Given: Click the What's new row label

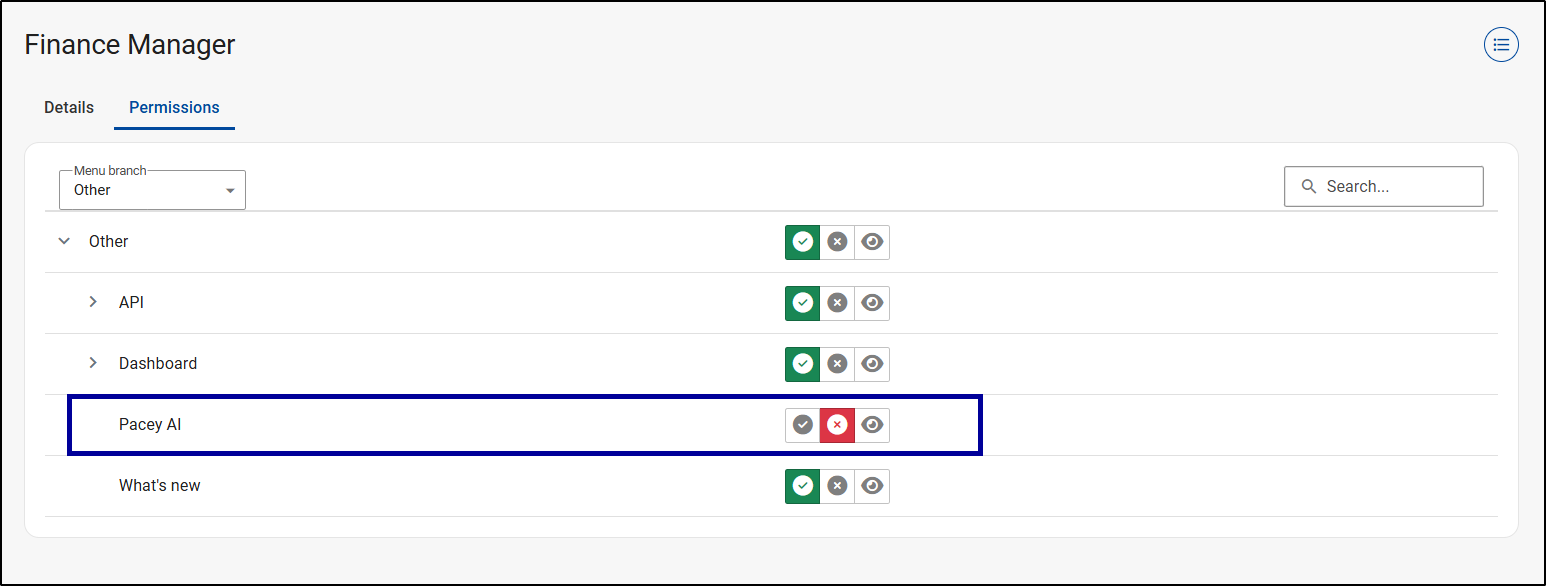Looking at the screenshot, I should coord(160,486).
